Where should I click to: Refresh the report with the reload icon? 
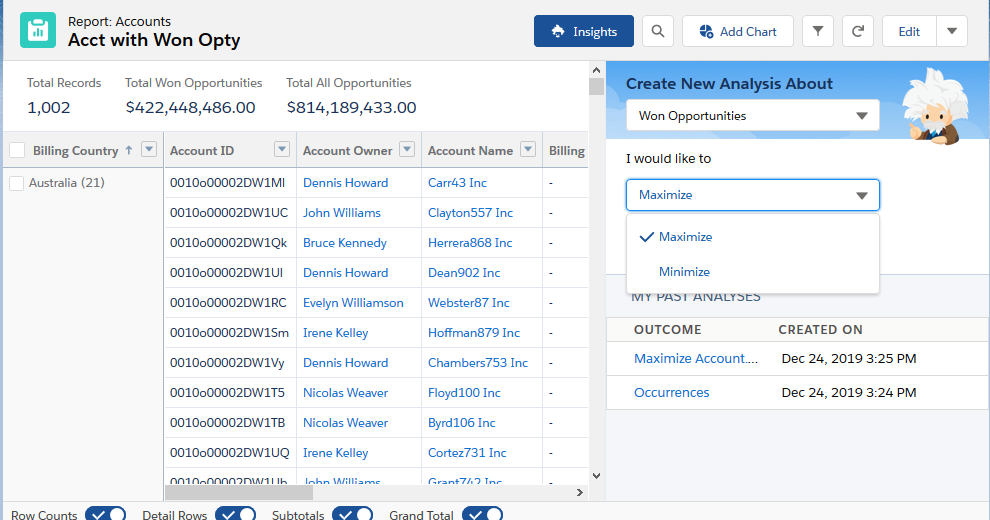click(x=857, y=32)
